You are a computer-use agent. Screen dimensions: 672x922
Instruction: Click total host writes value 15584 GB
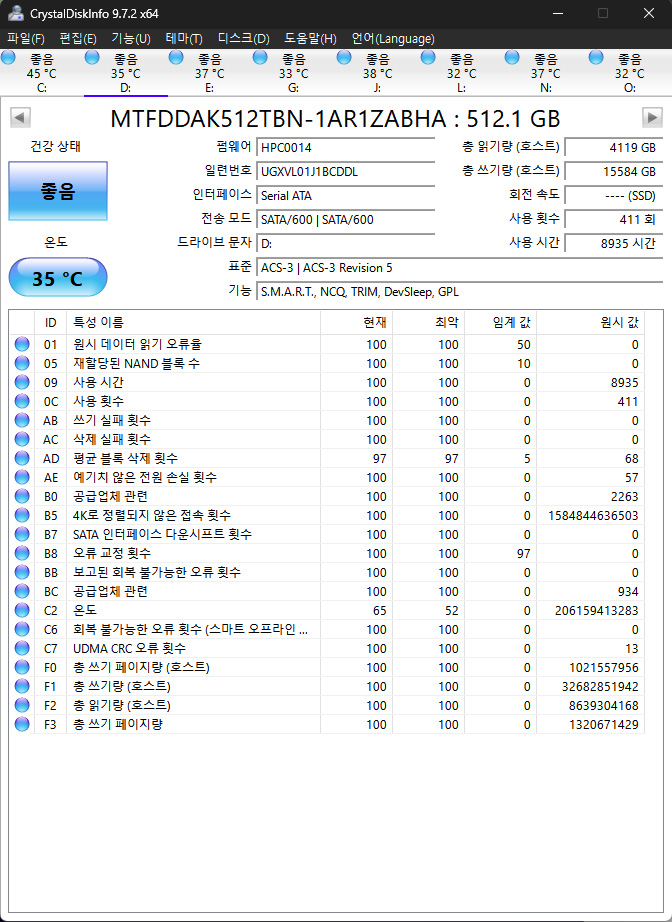click(x=614, y=172)
